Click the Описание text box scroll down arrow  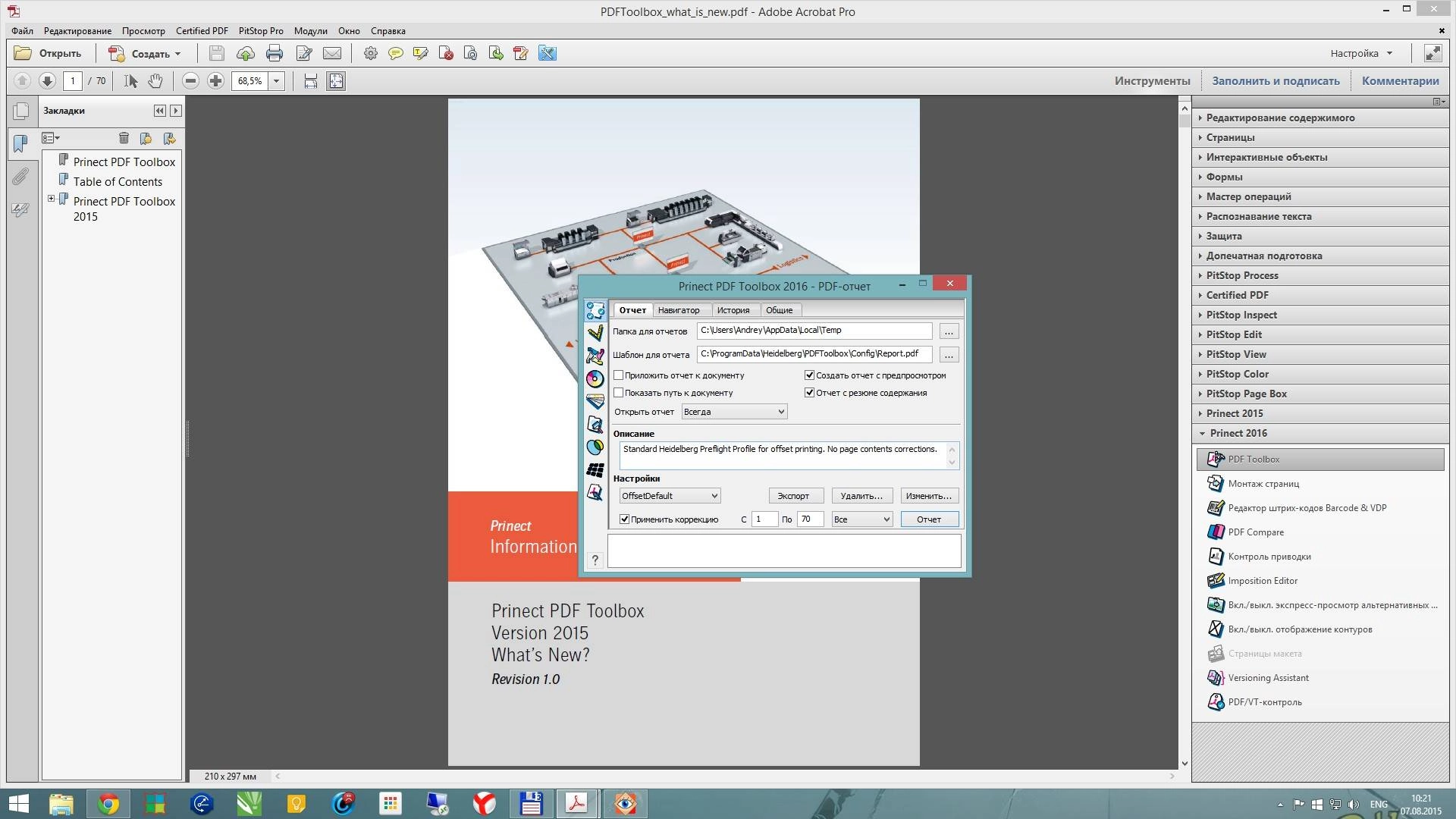point(952,462)
